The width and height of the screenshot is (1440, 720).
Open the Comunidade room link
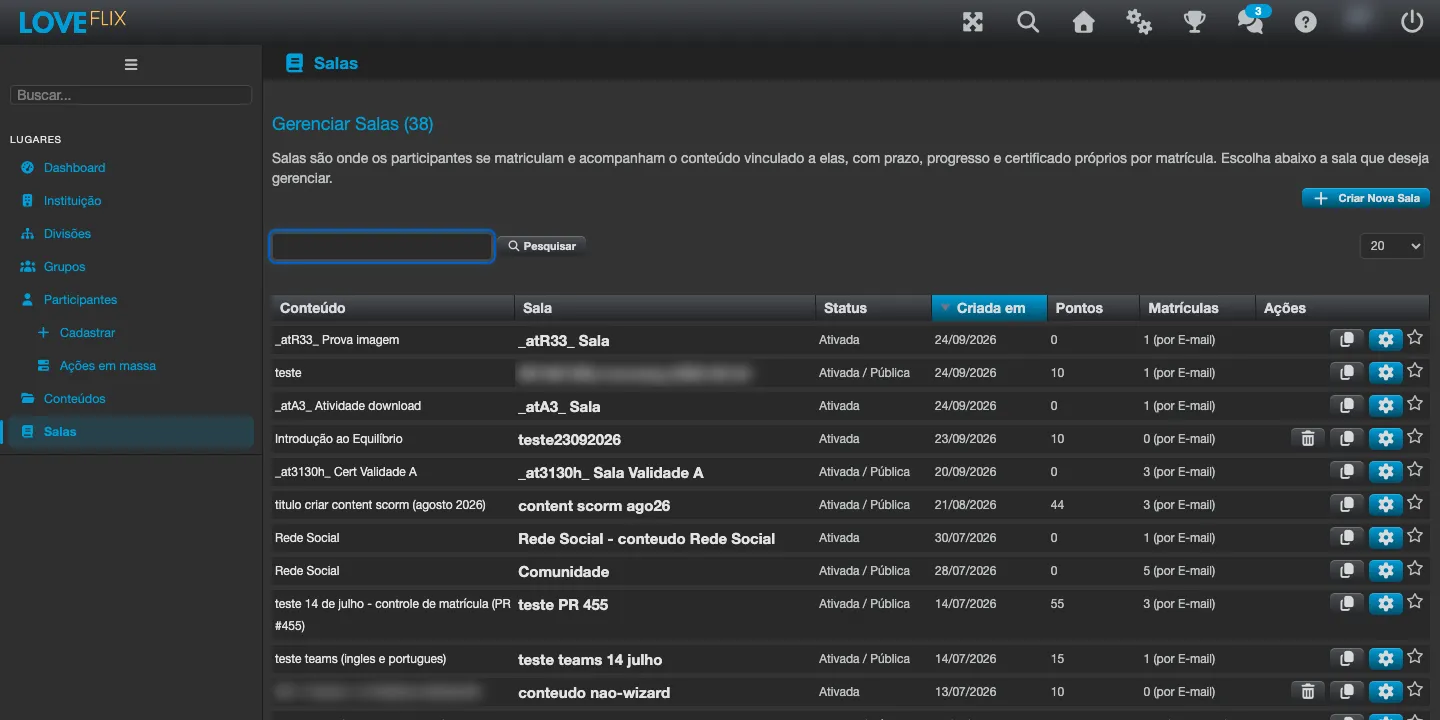coord(563,572)
